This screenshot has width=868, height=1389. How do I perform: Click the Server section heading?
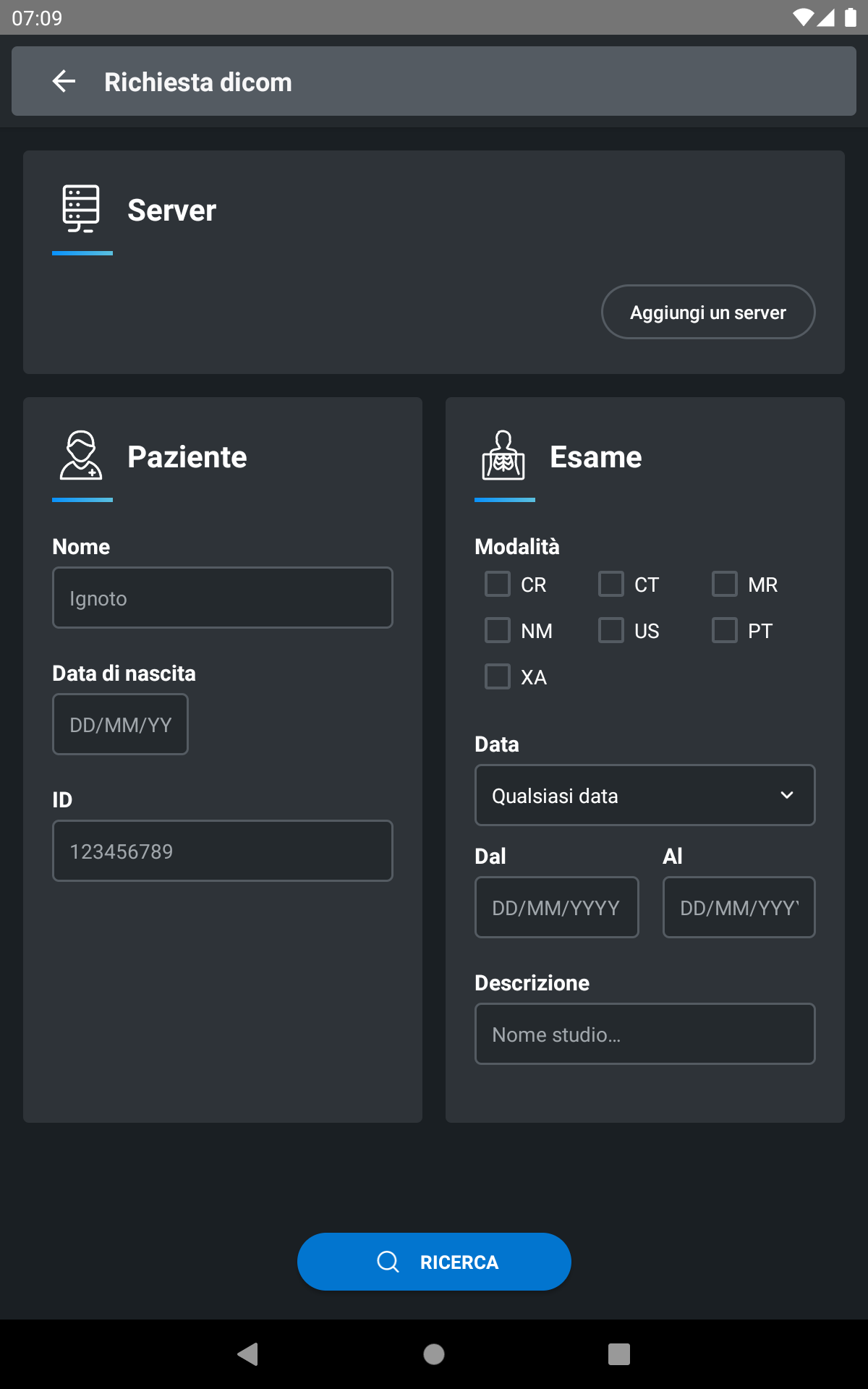(172, 211)
